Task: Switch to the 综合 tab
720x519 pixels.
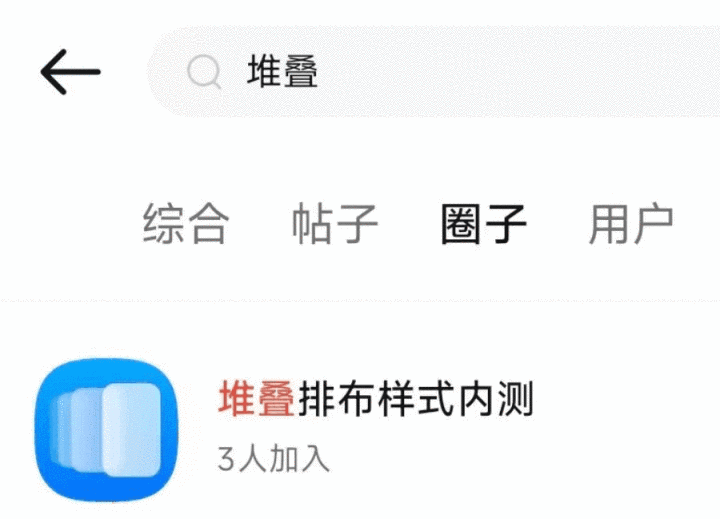Action: 186,223
